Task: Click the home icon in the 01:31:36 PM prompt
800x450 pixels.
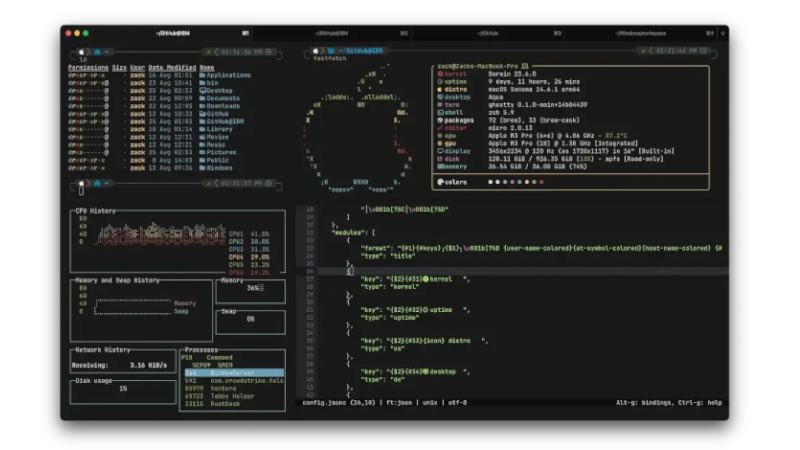Action: tap(97, 52)
